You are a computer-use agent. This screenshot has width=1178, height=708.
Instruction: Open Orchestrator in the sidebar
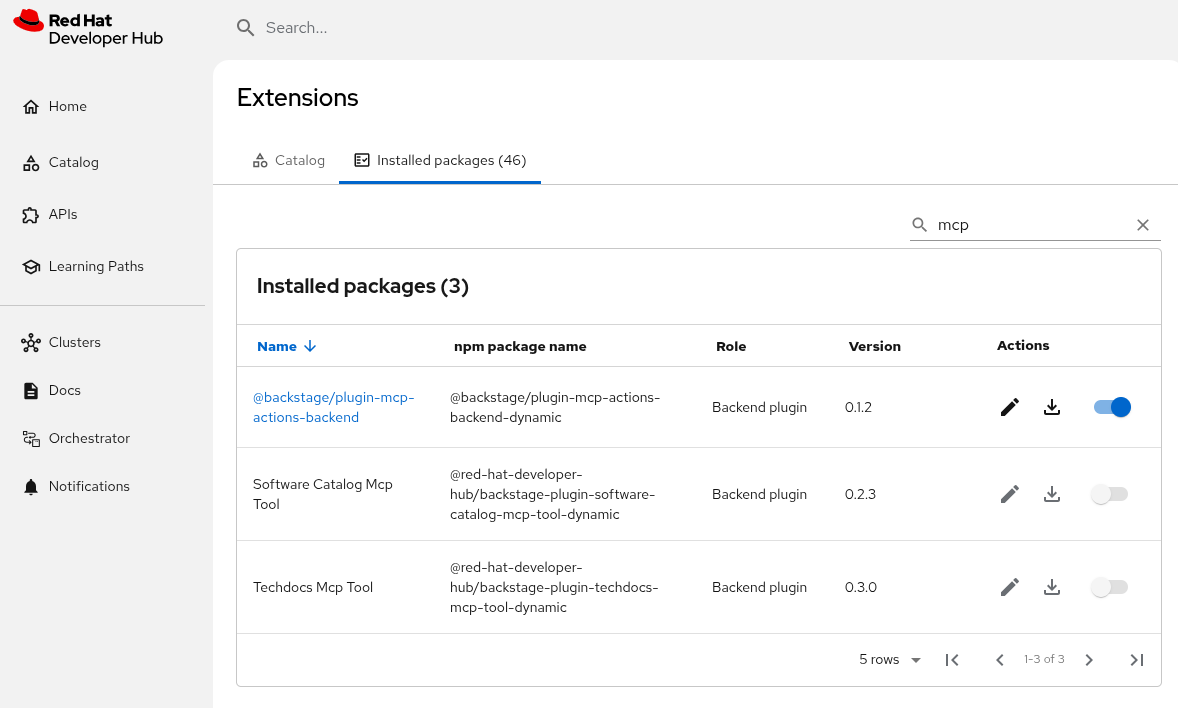pos(89,438)
